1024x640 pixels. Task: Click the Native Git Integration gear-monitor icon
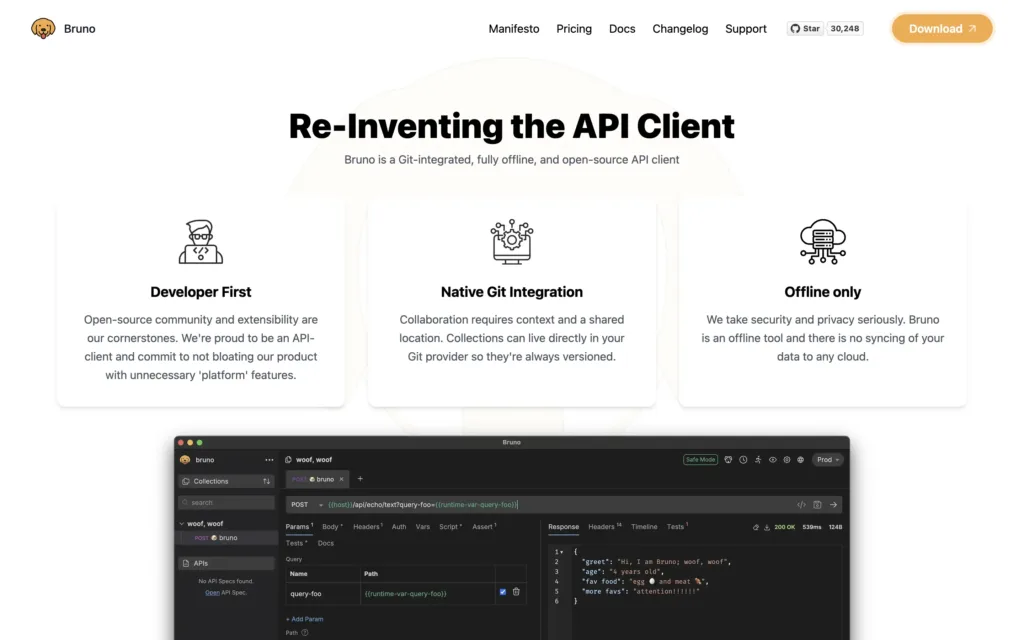pyautogui.click(x=511, y=242)
